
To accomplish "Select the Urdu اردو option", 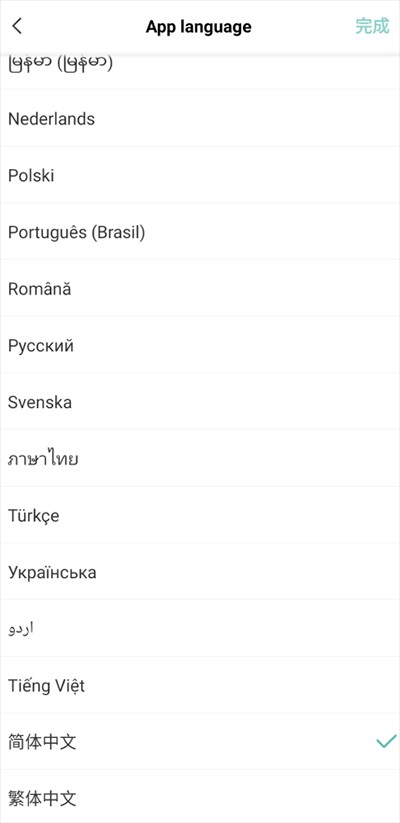I will tap(200, 628).
